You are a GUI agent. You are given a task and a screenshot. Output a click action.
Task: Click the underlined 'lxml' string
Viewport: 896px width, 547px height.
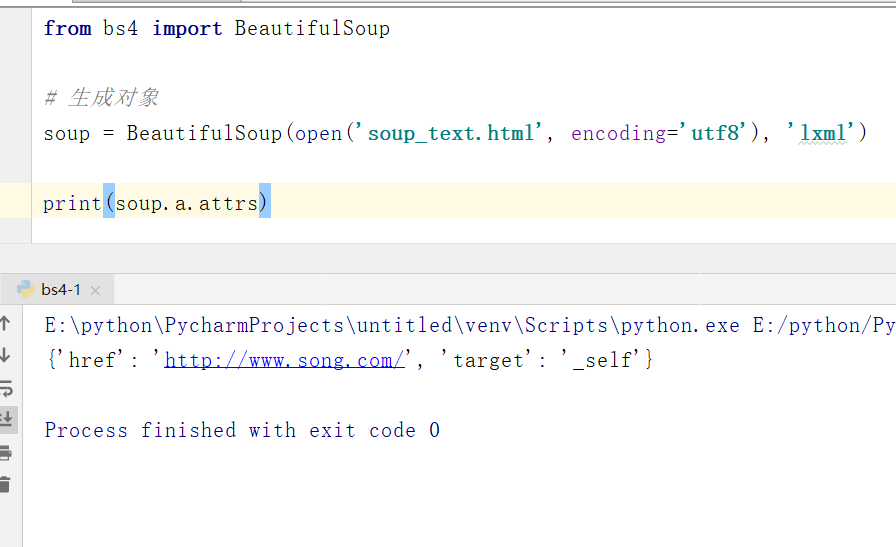[822, 133]
